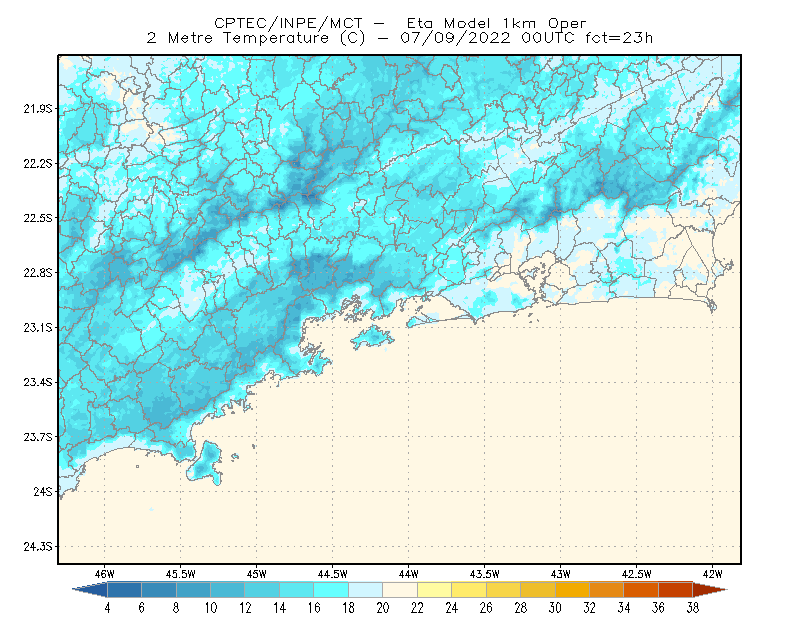
Task: Click the 21.9S latitude axis label
Action: [x=38, y=109]
